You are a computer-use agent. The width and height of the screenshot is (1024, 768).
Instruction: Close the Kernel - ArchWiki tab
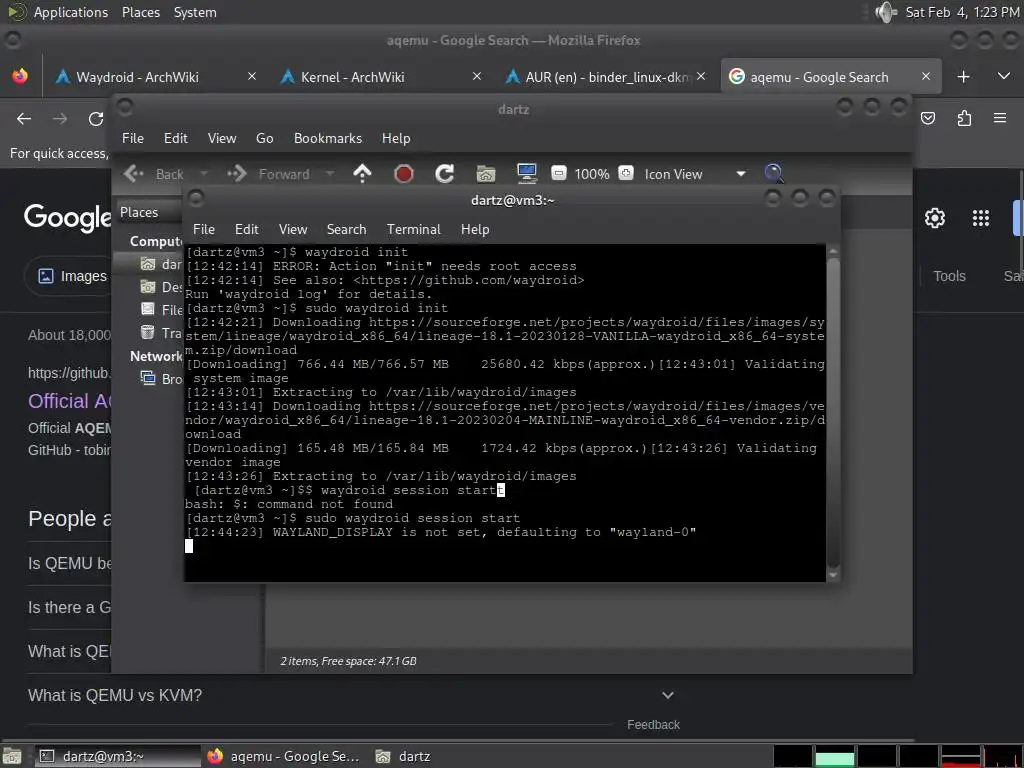477,76
